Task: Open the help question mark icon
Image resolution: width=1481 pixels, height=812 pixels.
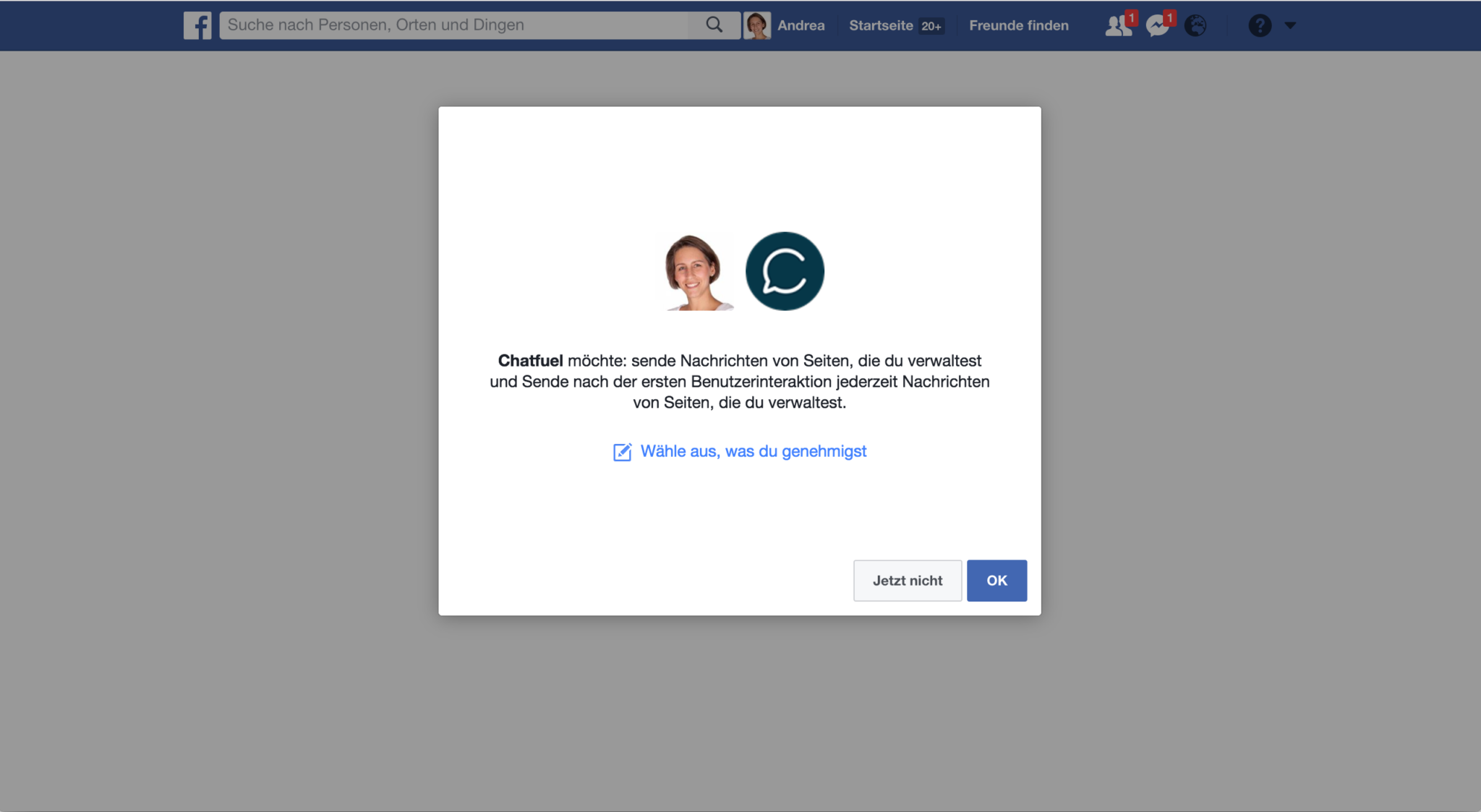Action: 1260,25
